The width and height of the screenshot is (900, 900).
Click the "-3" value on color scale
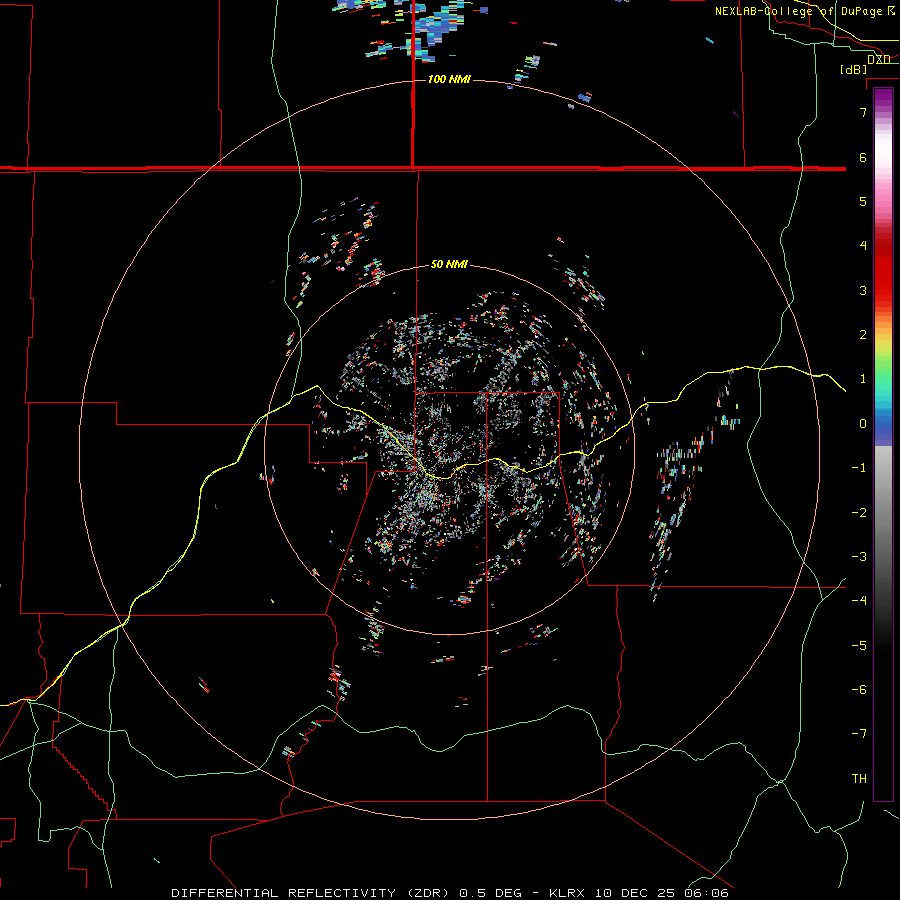[859, 557]
